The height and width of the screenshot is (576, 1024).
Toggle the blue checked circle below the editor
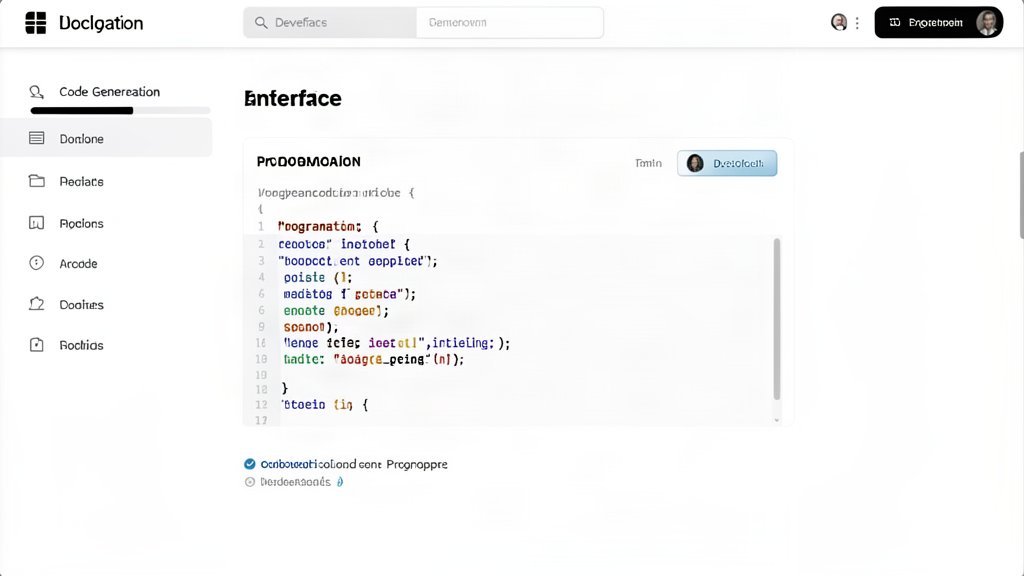point(249,464)
